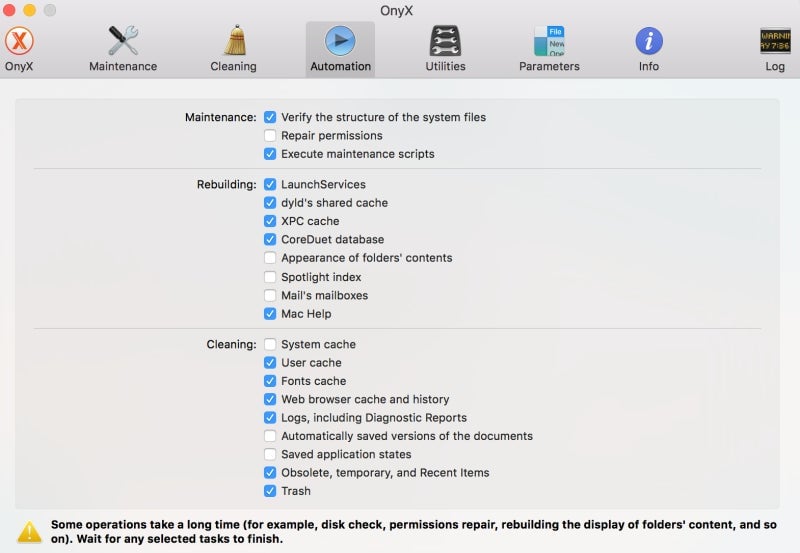The image size is (800, 553).
Task: Show the Info icon panel
Action: coord(649,42)
